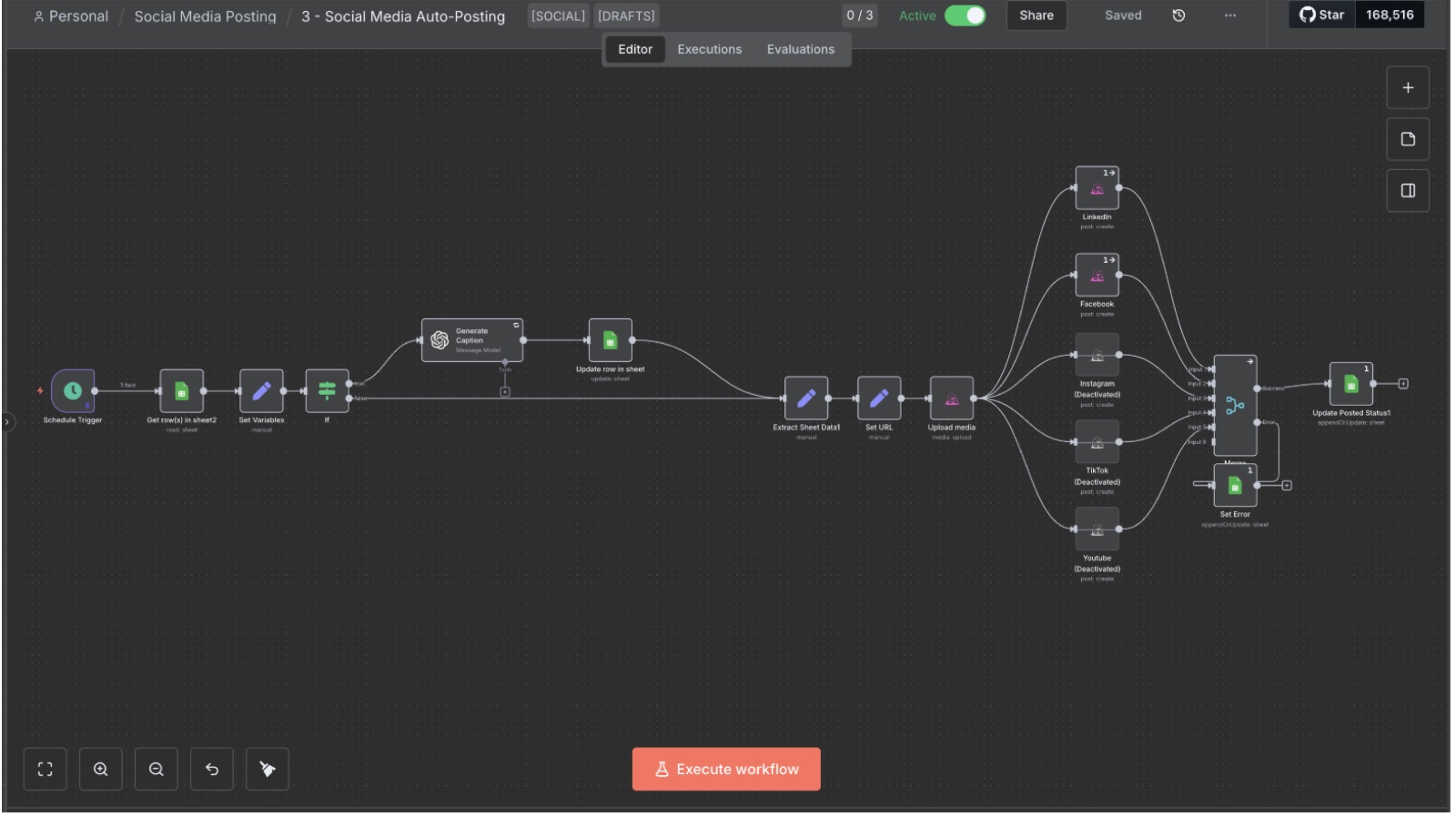Open the Set Variables node
The width and height of the screenshot is (1456, 817).
[261, 391]
